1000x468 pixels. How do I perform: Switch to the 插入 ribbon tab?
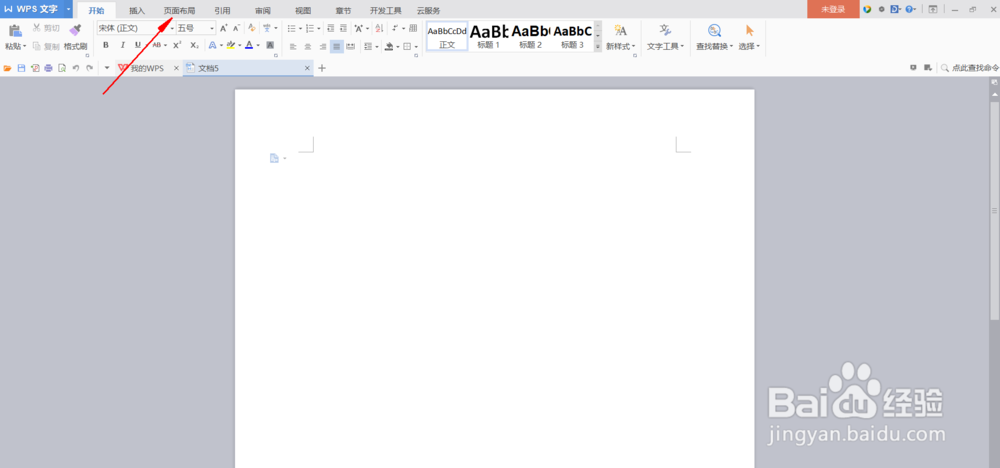click(x=137, y=11)
